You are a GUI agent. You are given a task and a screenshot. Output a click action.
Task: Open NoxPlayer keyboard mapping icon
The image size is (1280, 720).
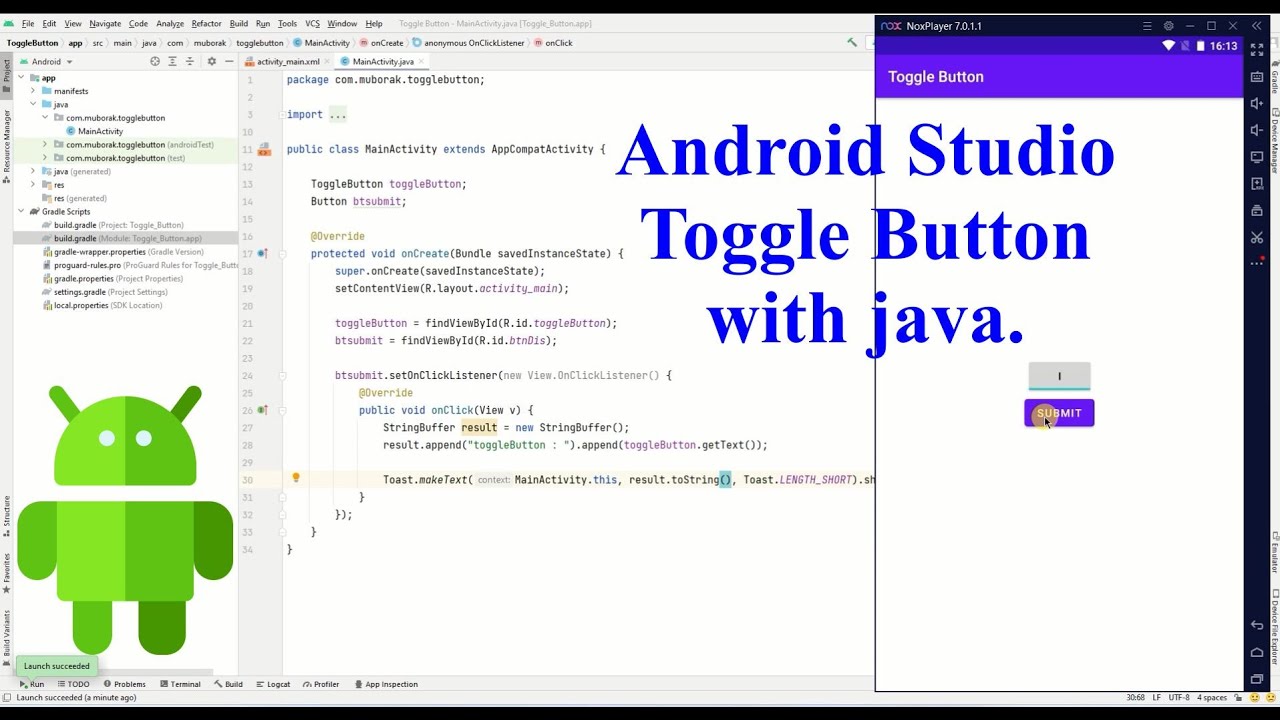1257,77
